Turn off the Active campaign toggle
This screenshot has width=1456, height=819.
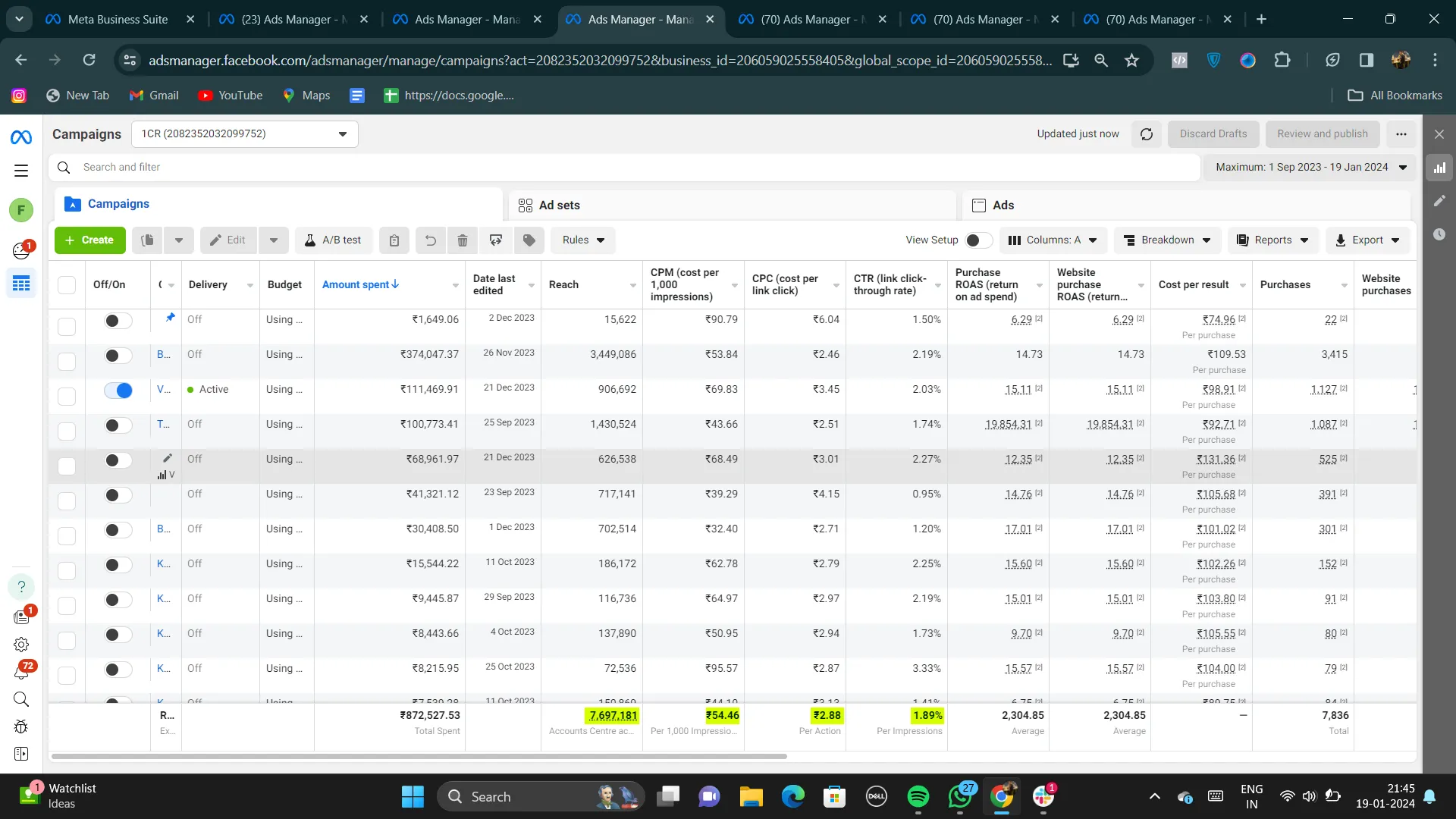[x=118, y=390]
